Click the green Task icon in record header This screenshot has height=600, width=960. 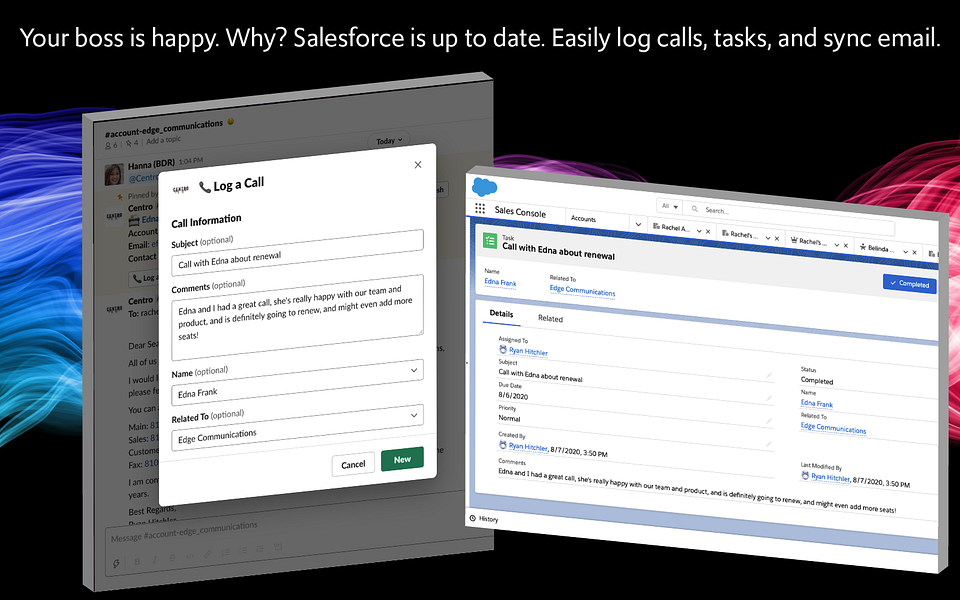pos(490,241)
